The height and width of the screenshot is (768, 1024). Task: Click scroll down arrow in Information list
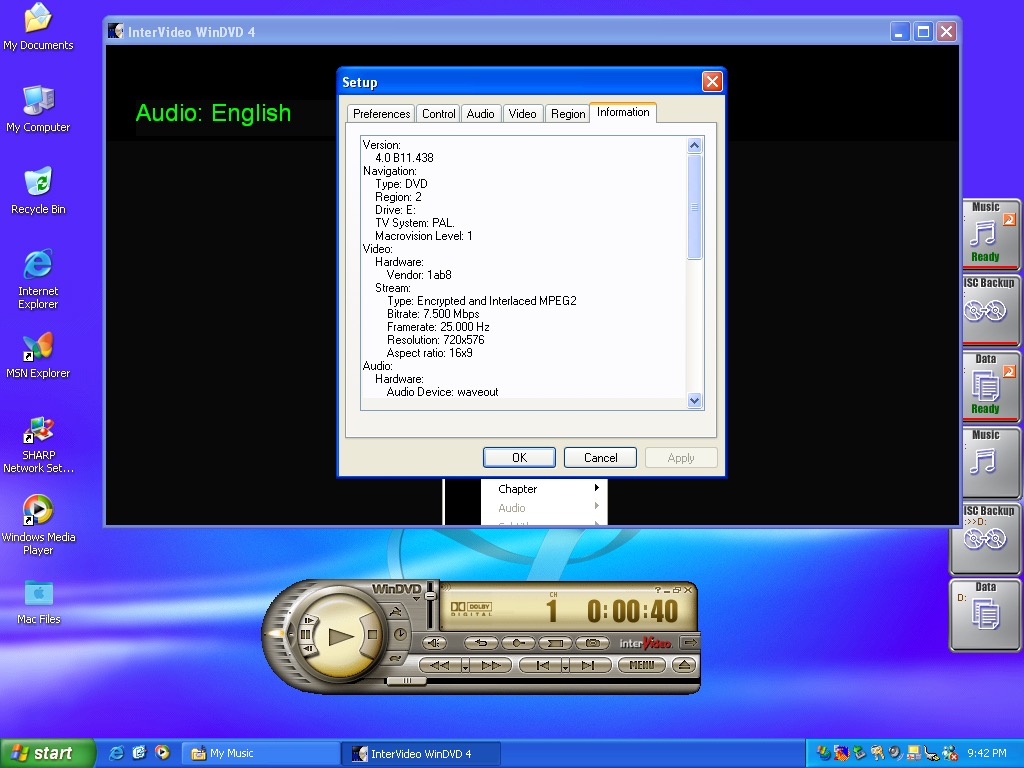pos(695,401)
